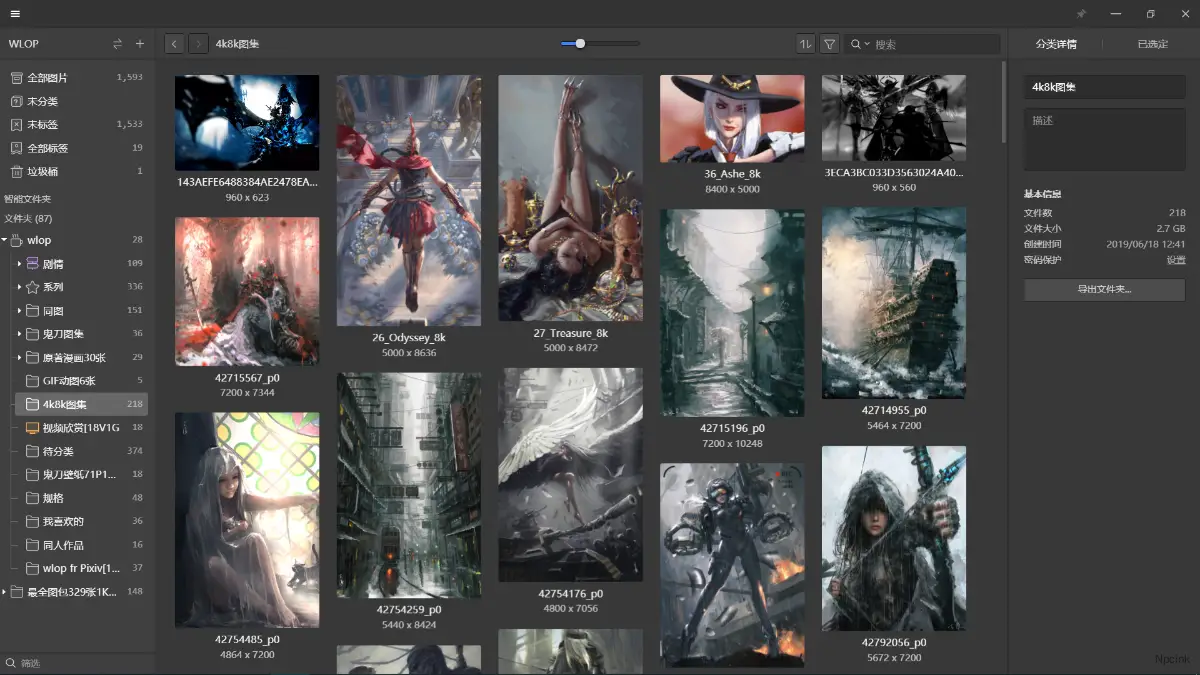Open the sort order icon
The image size is (1200, 675).
click(x=805, y=44)
